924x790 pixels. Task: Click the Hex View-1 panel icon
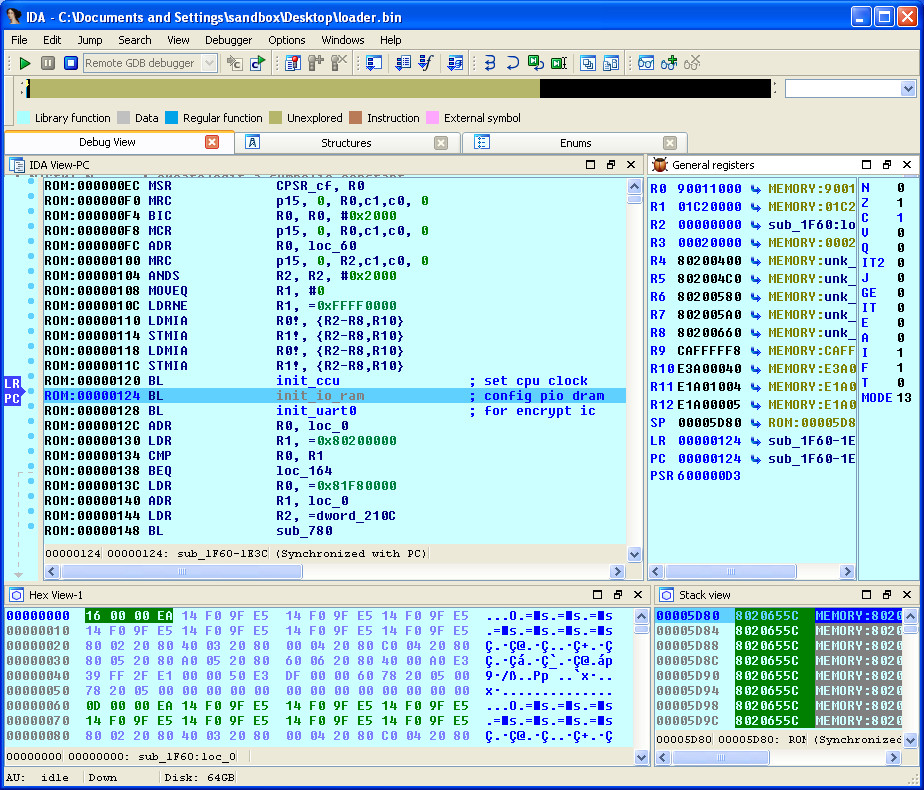pyautogui.click(x=16, y=595)
